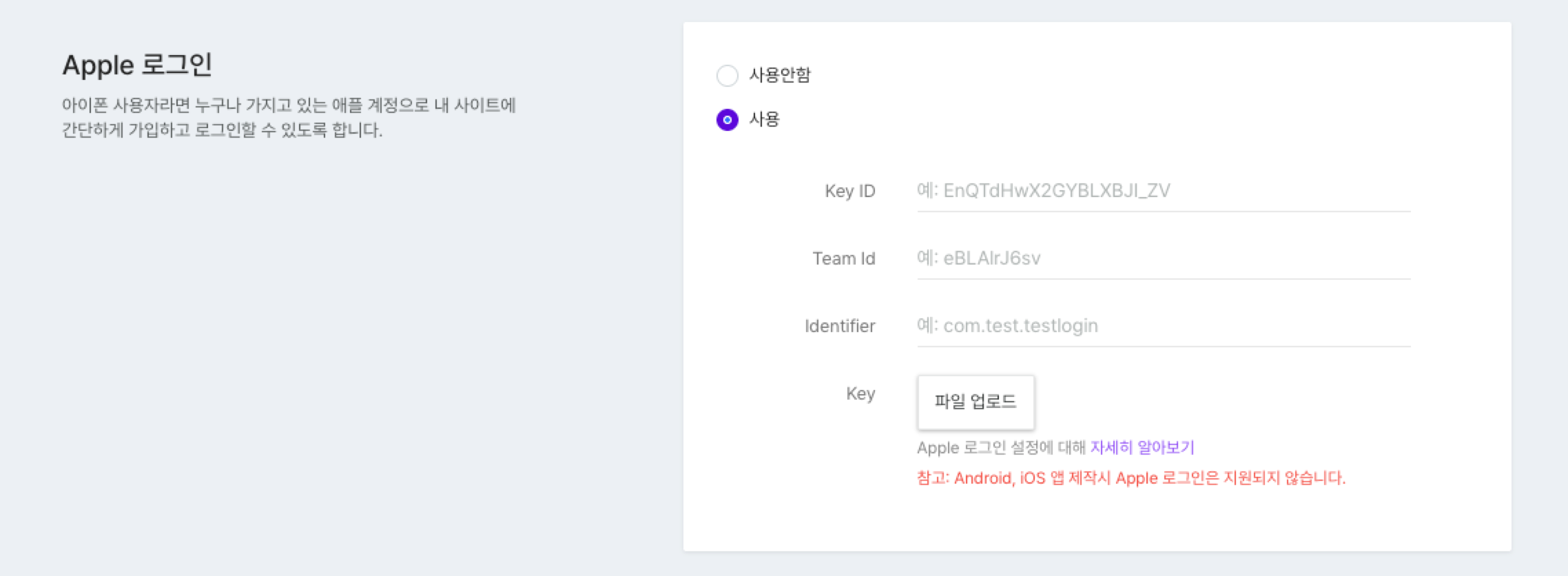
Task: Click the Key ID field label
Action: 849,191
